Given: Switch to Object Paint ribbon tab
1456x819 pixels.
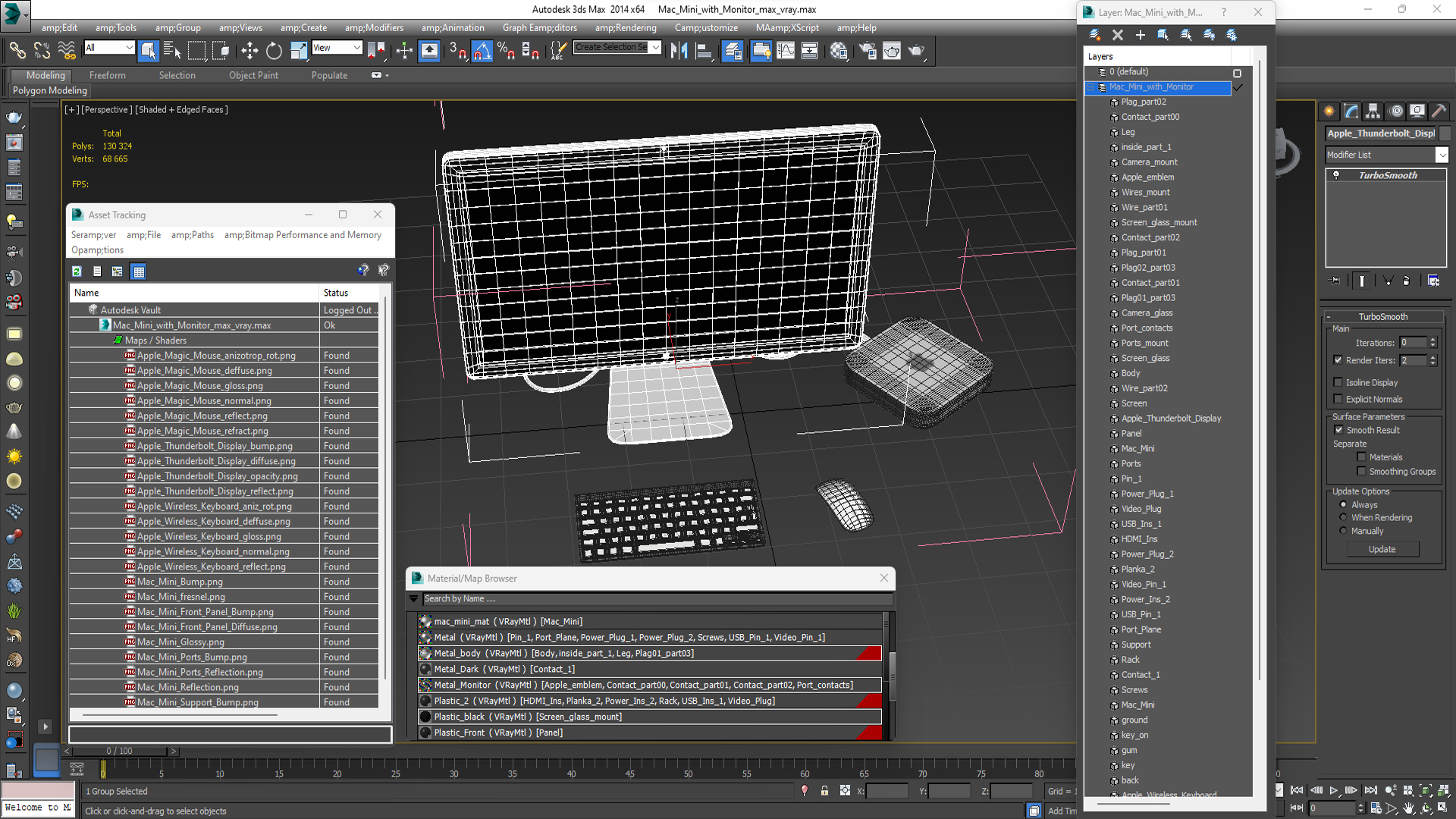Looking at the screenshot, I should coord(253,76).
